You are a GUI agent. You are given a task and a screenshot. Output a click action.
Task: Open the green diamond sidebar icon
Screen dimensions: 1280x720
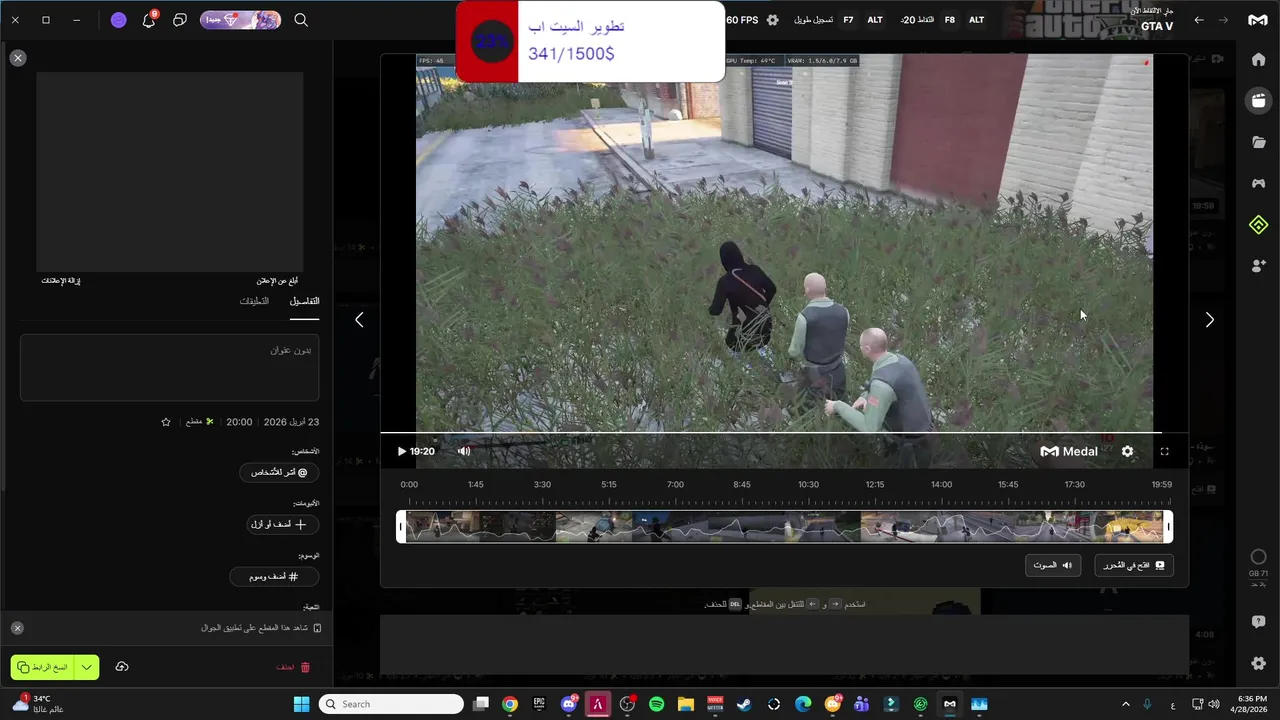1258,225
